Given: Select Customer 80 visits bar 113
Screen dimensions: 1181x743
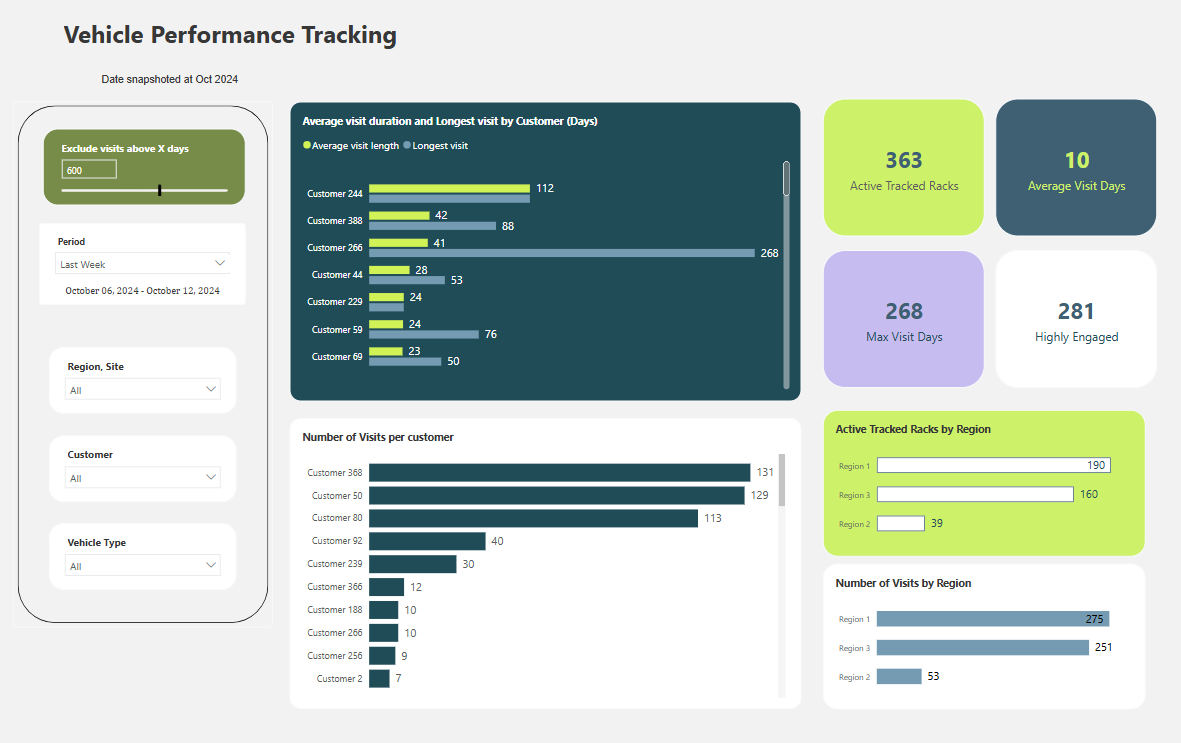Looking at the screenshot, I should tap(533, 518).
